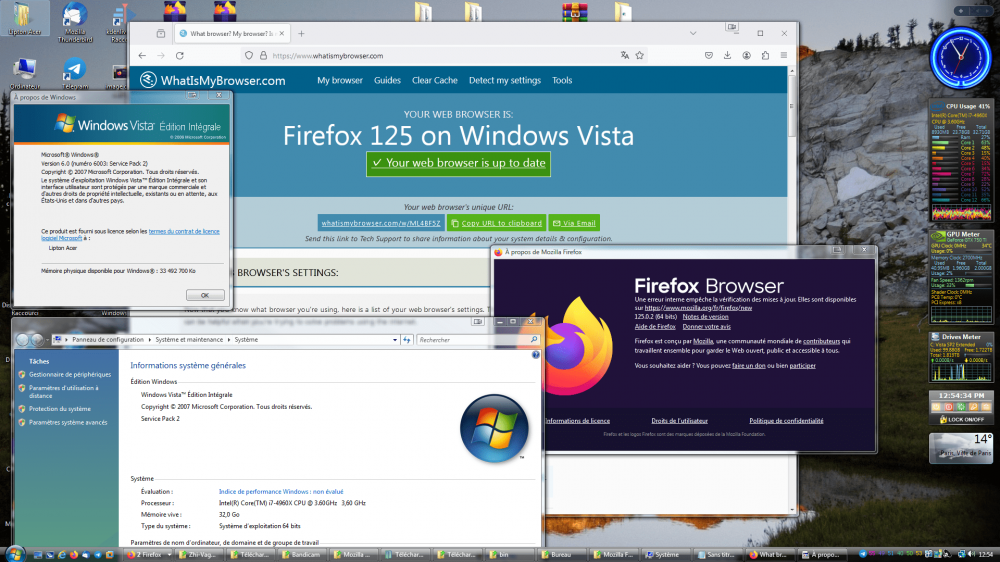Viewport: 1000px width, 562px height.
Task: Click the Firefox reload page icon
Action: coord(180,56)
